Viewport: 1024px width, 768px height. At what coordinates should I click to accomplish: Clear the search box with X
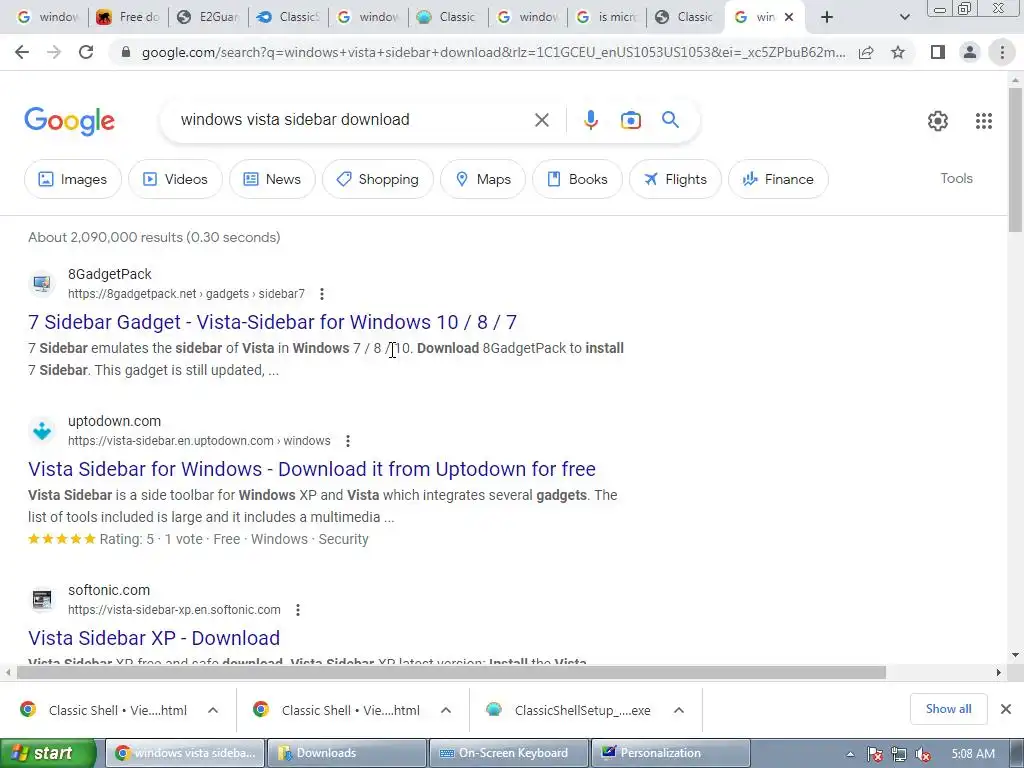point(541,120)
